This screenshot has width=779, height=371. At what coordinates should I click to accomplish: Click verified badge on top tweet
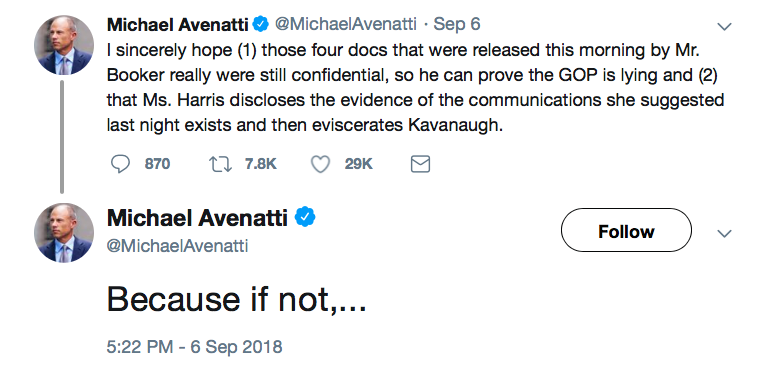[262, 24]
